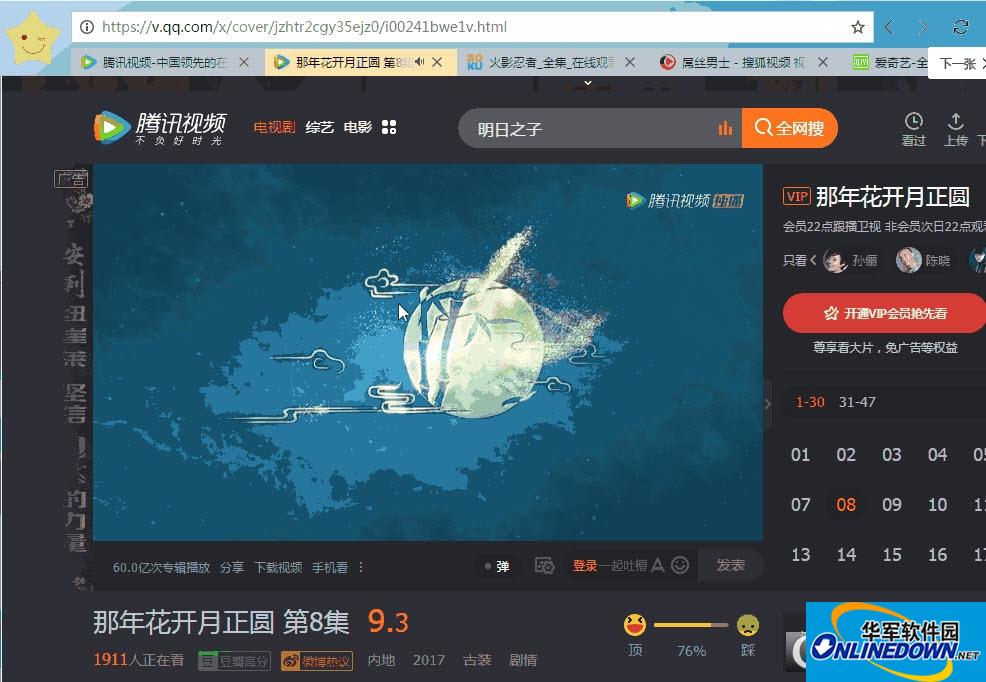Viewport: 986px width, 682px height.
Task: Select episode range 1-30
Action: click(x=810, y=402)
